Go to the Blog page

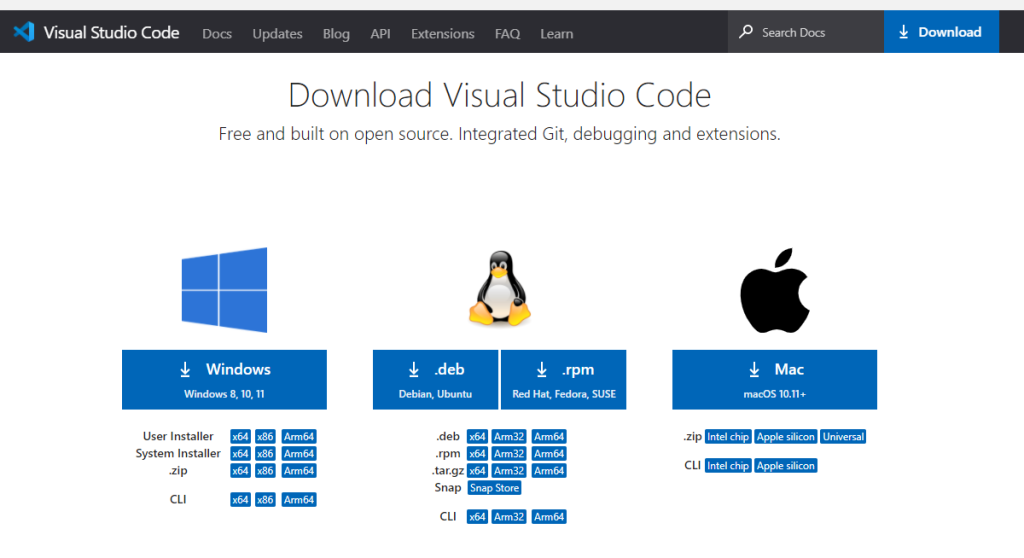click(336, 33)
